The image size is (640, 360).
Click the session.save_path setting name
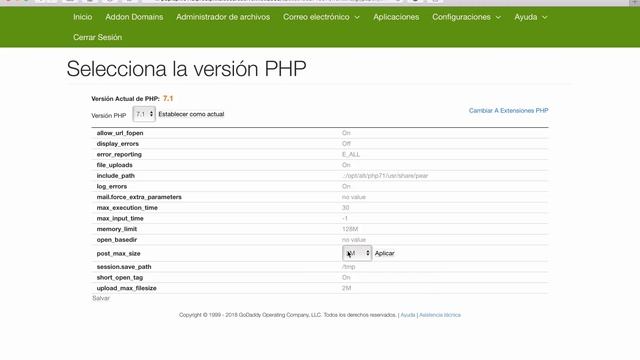pos(124,267)
